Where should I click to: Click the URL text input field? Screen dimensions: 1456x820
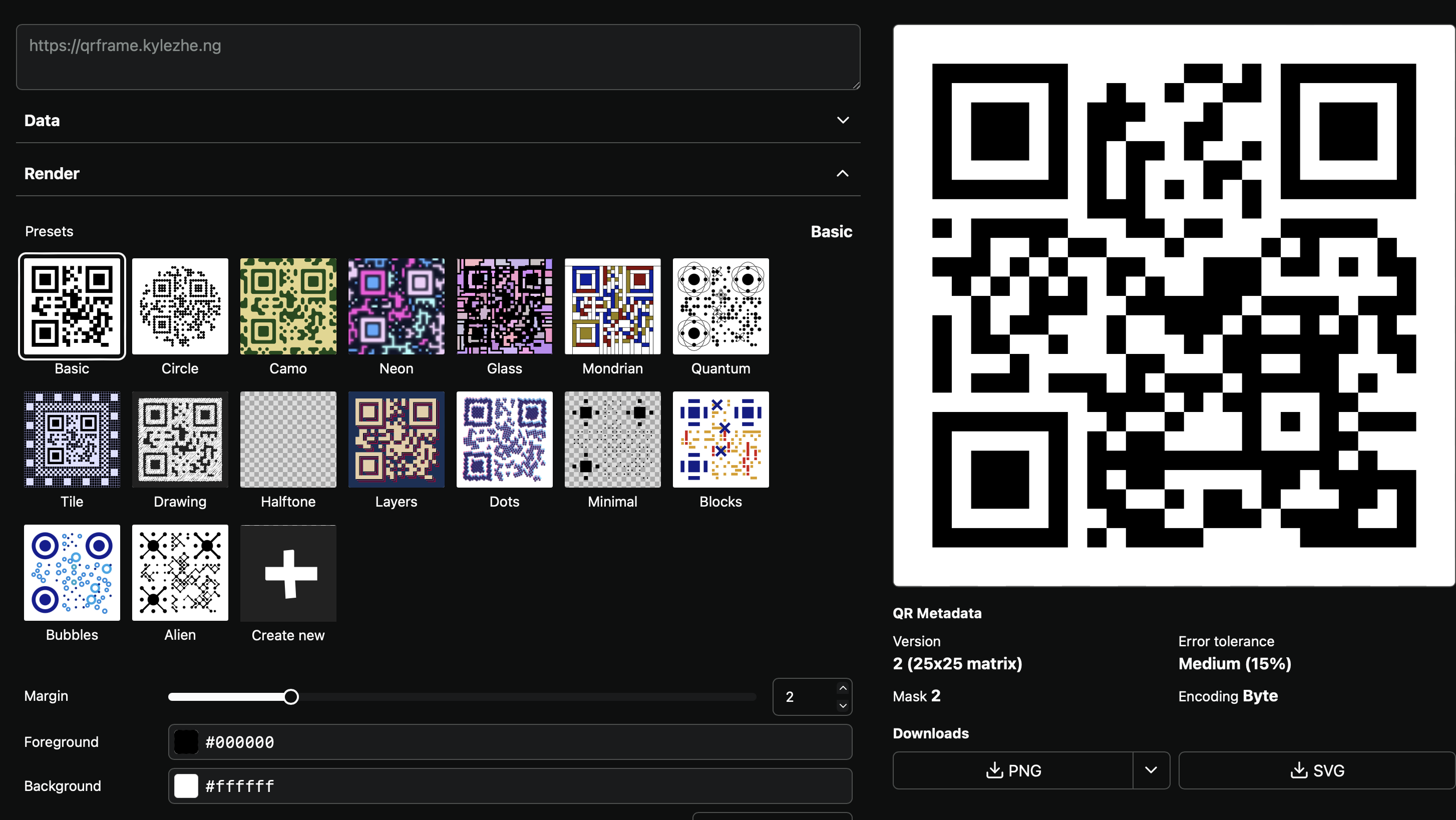pos(438,57)
